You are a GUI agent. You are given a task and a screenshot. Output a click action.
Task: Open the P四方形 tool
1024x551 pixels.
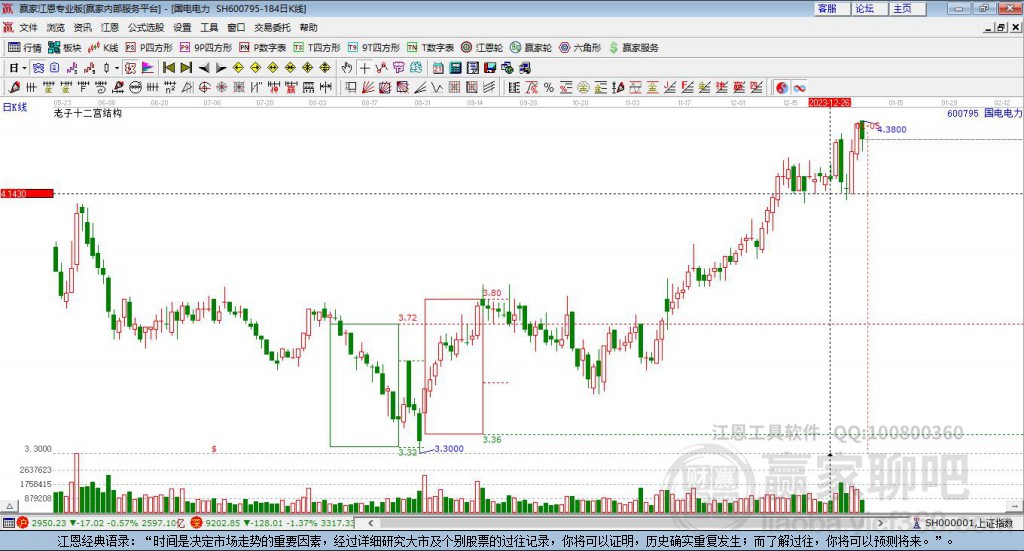(x=149, y=48)
